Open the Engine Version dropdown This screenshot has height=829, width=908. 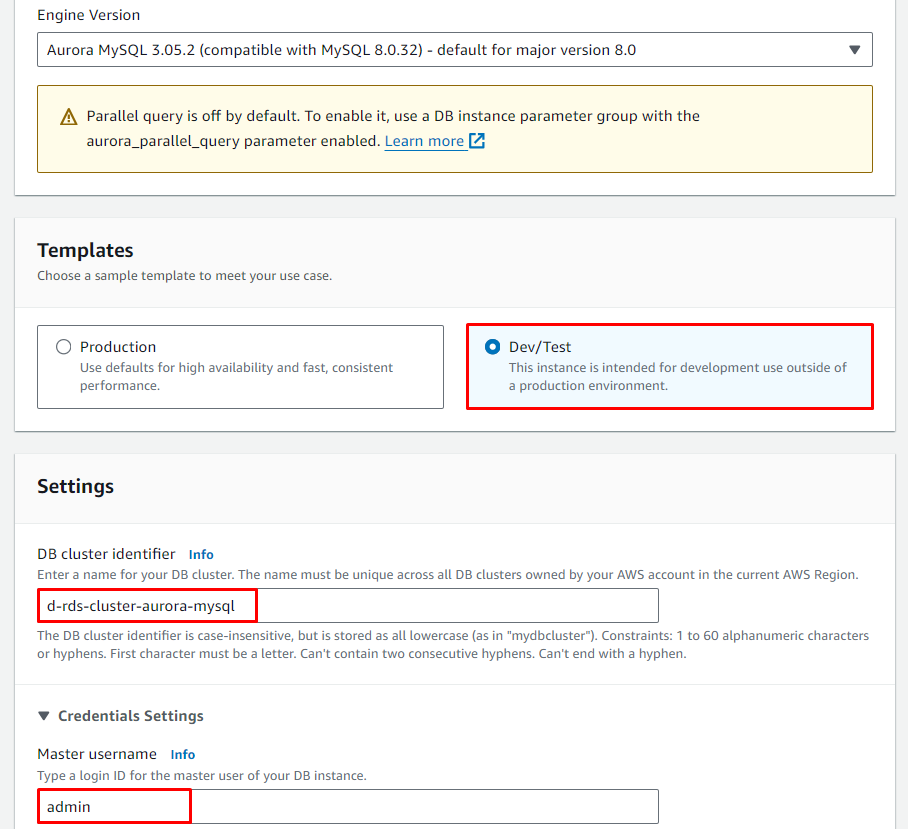point(440,50)
